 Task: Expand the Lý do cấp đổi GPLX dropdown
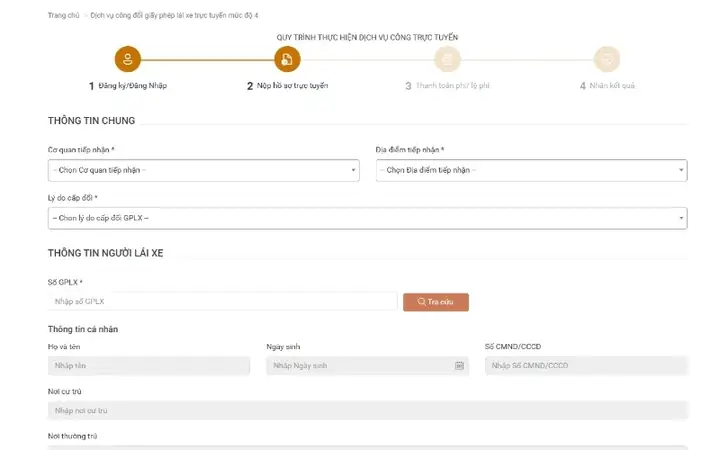tap(367, 218)
